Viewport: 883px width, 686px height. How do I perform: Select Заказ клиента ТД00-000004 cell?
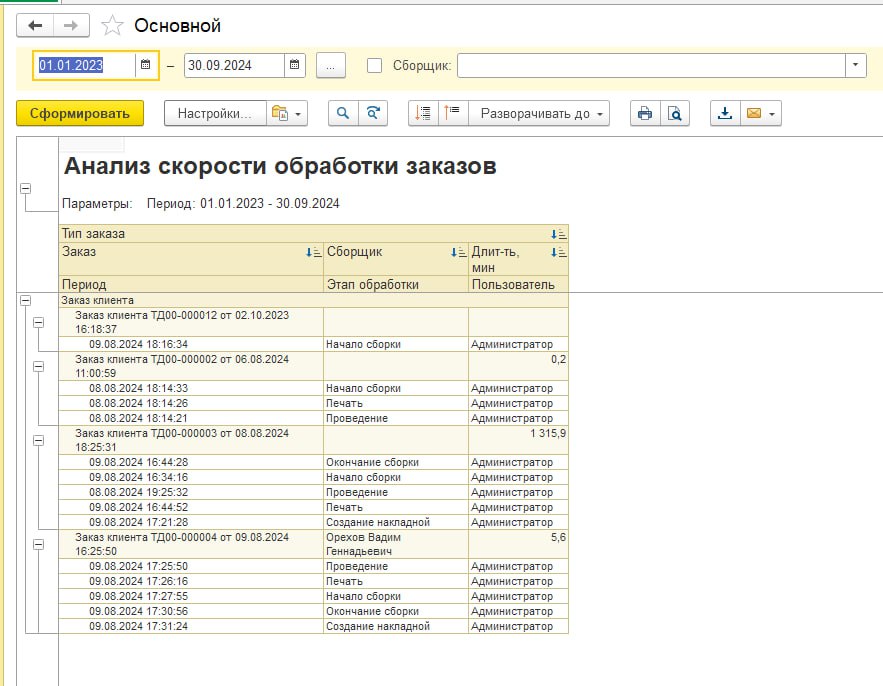point(191,544)
